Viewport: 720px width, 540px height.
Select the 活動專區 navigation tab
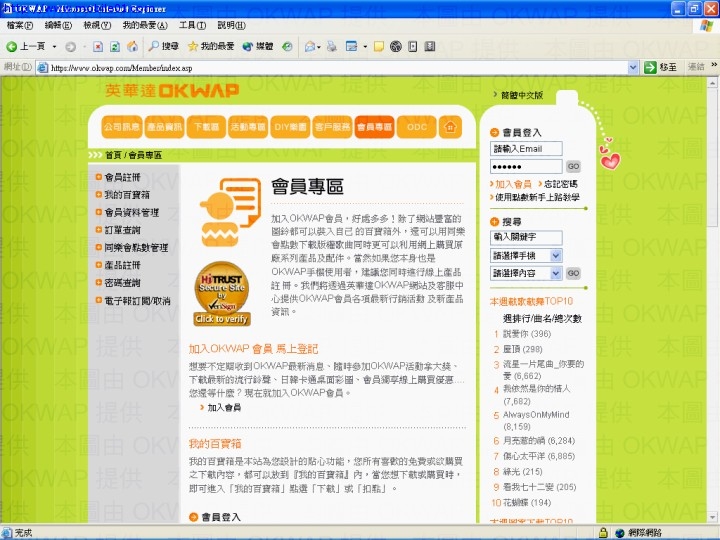(248, 127)
